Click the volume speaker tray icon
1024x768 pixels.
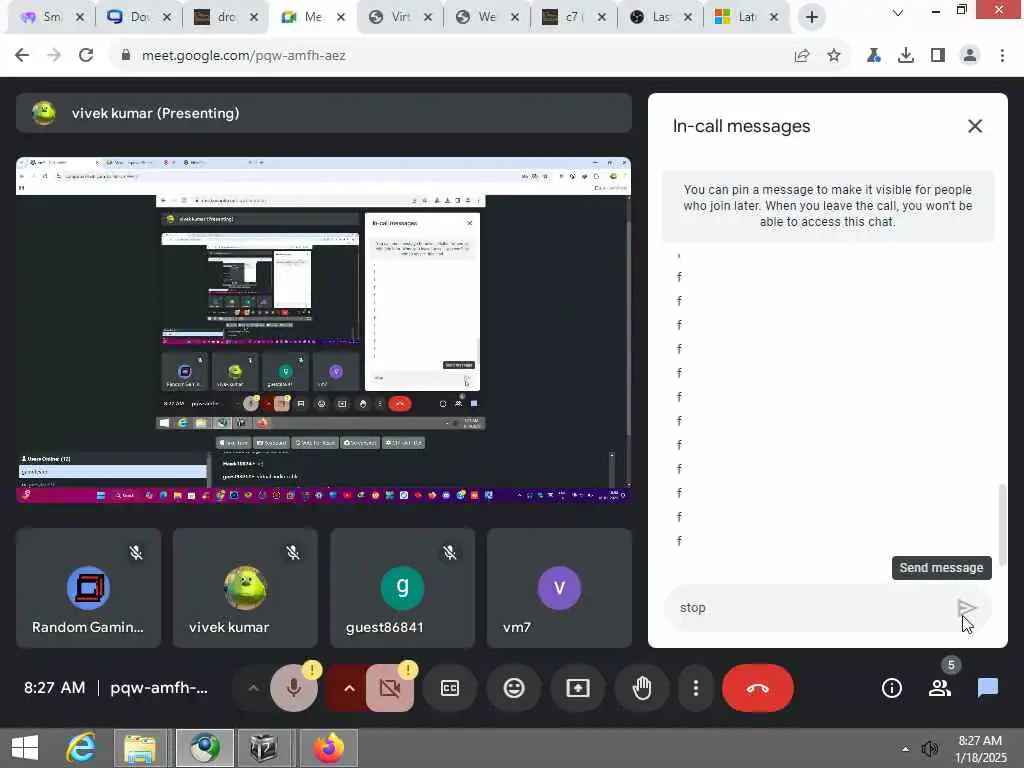point(929,749)
